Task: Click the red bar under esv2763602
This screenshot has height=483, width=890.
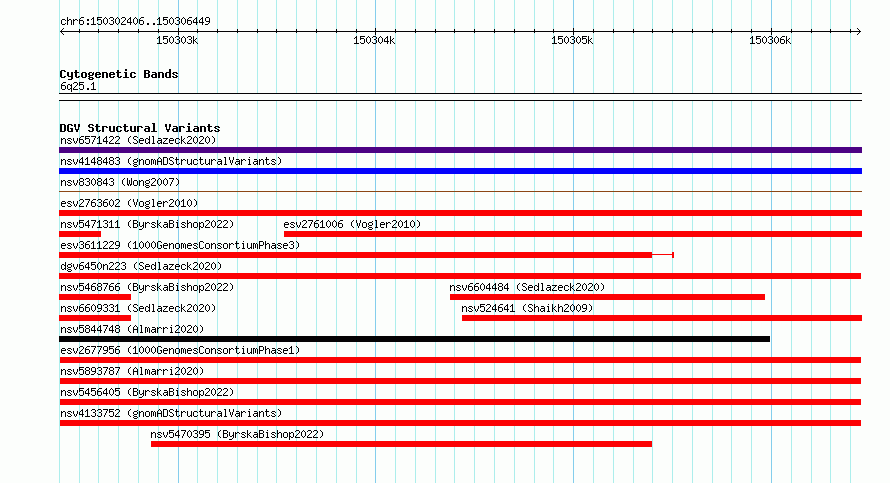Action: click(460, 213)
